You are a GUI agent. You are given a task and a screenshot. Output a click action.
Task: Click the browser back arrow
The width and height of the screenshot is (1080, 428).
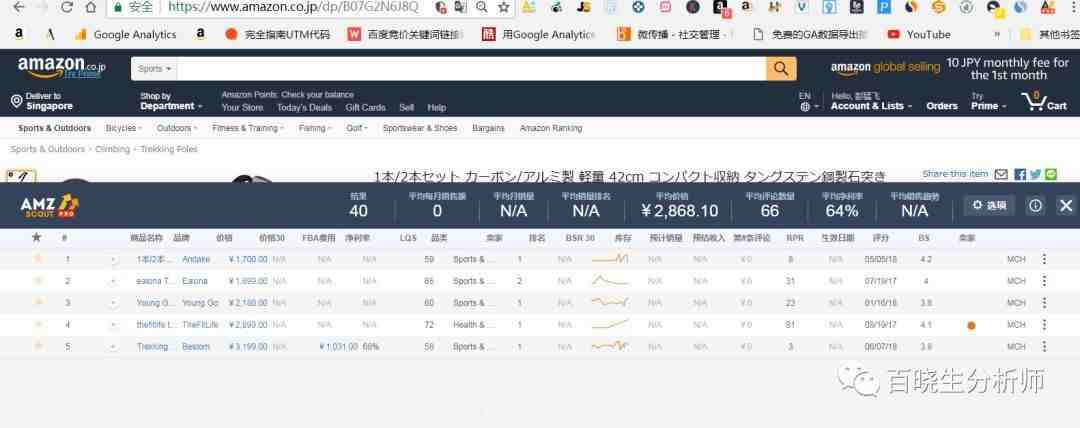point(19,7)
